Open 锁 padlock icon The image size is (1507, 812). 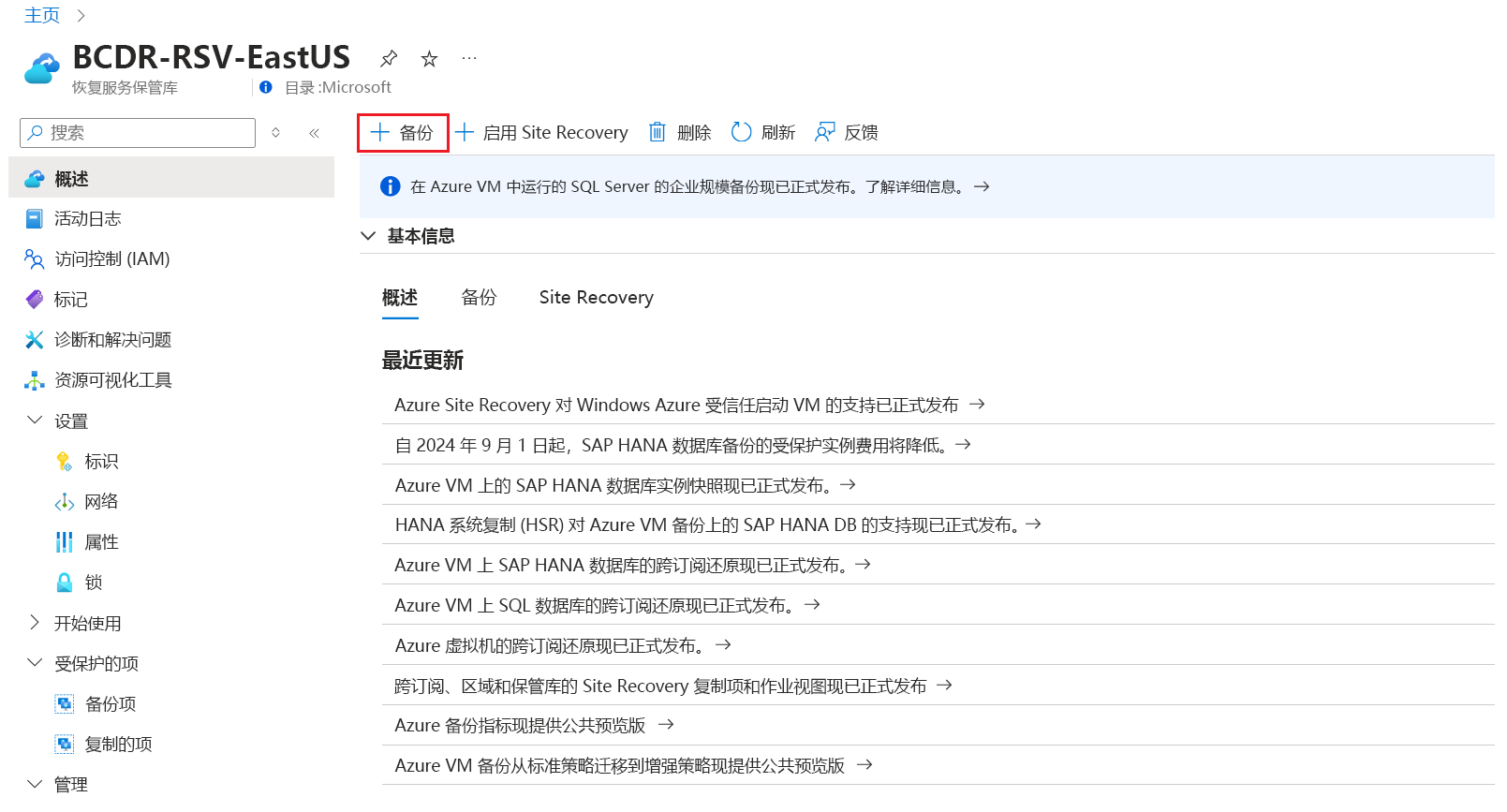click(x=64, y=582)
